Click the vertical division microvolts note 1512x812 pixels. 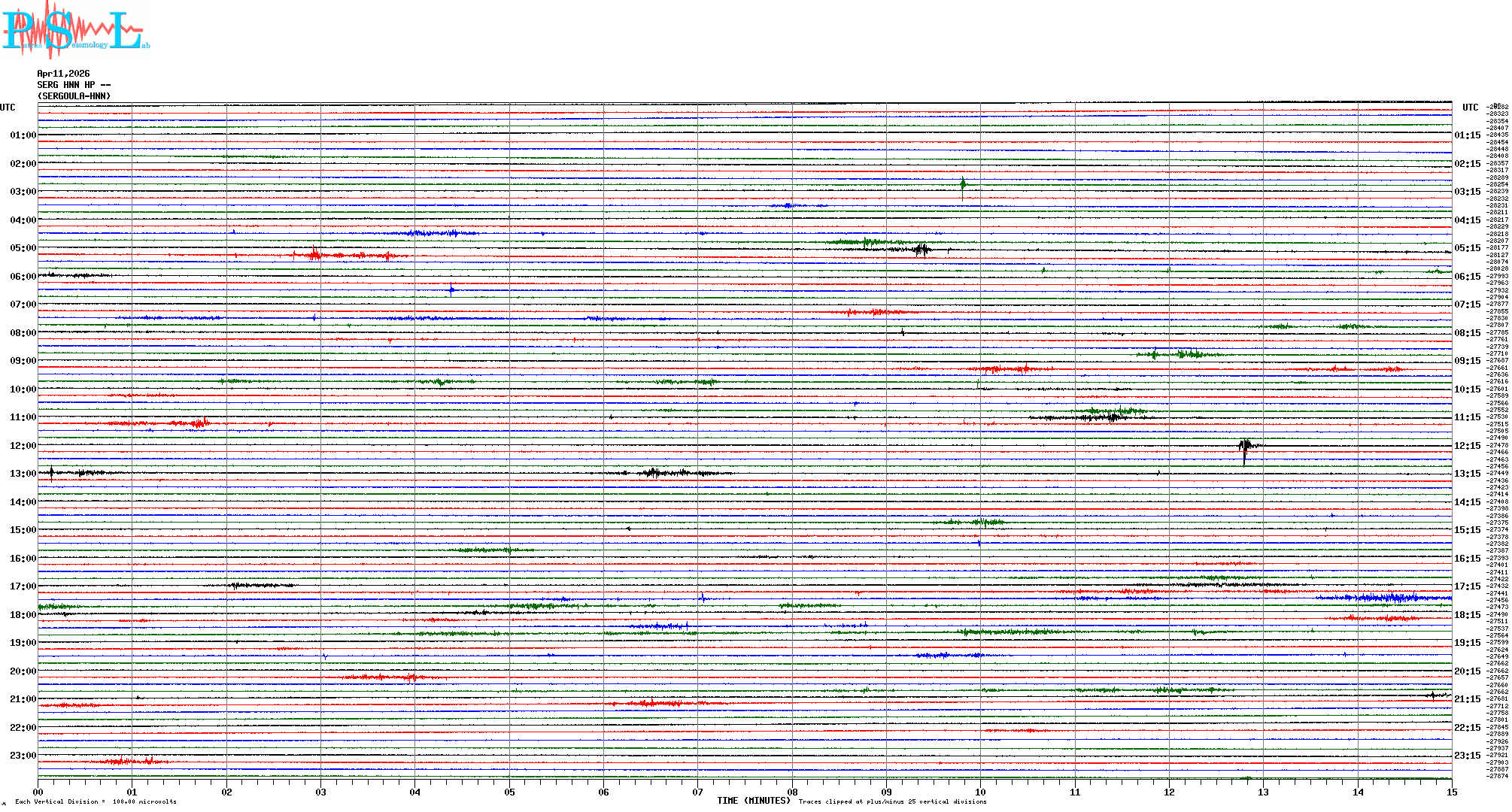(x=96, y=801)
